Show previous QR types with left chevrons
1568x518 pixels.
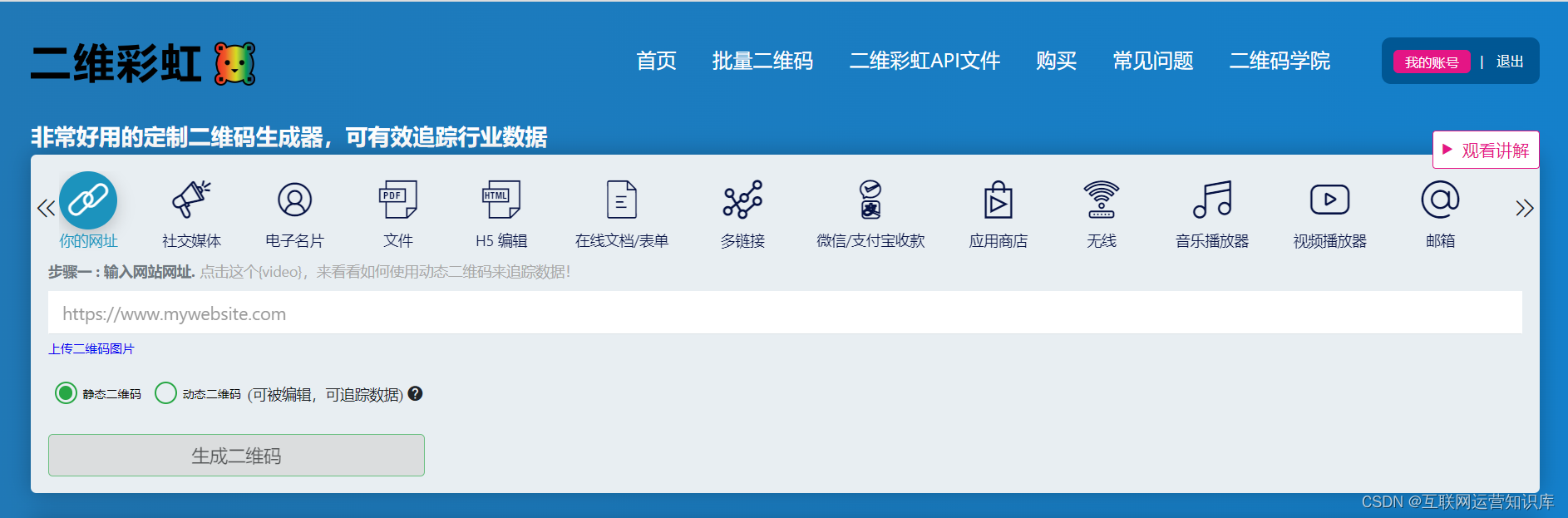[46, 208]
